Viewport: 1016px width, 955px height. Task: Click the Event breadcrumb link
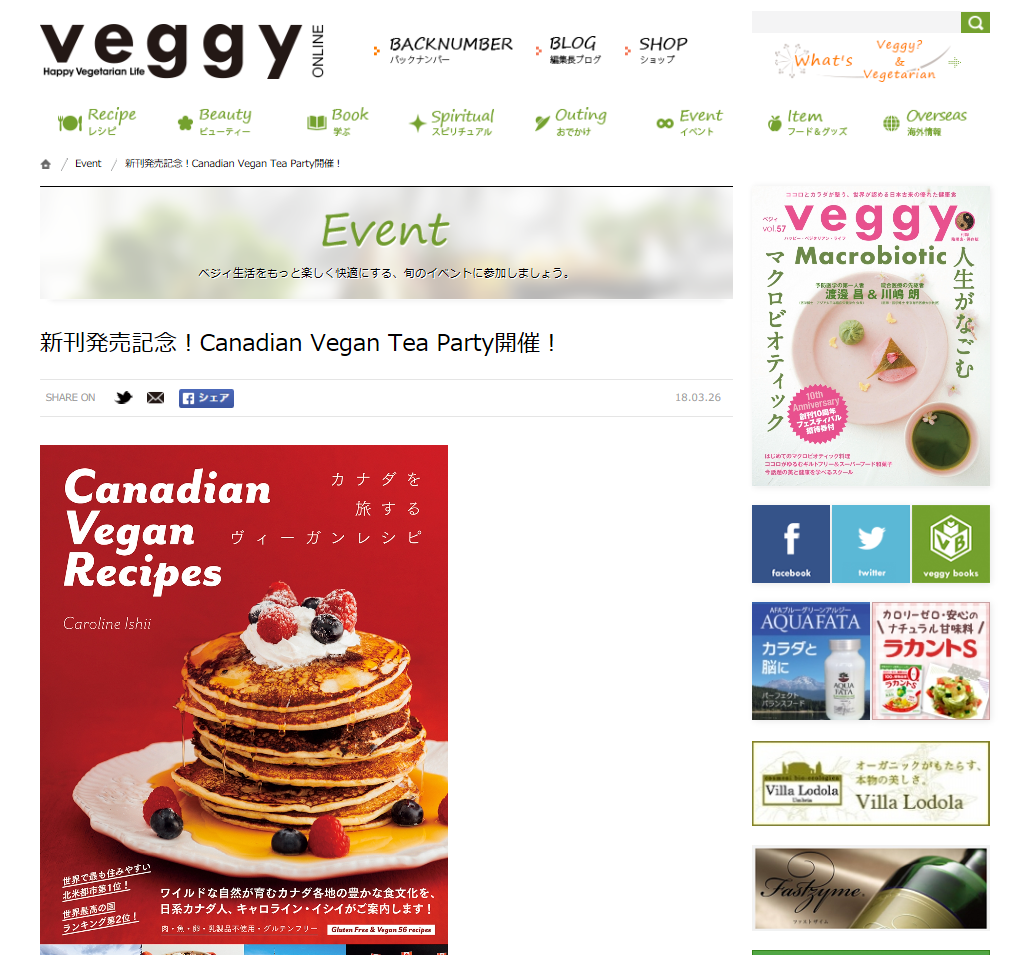(x=88, y=163)
